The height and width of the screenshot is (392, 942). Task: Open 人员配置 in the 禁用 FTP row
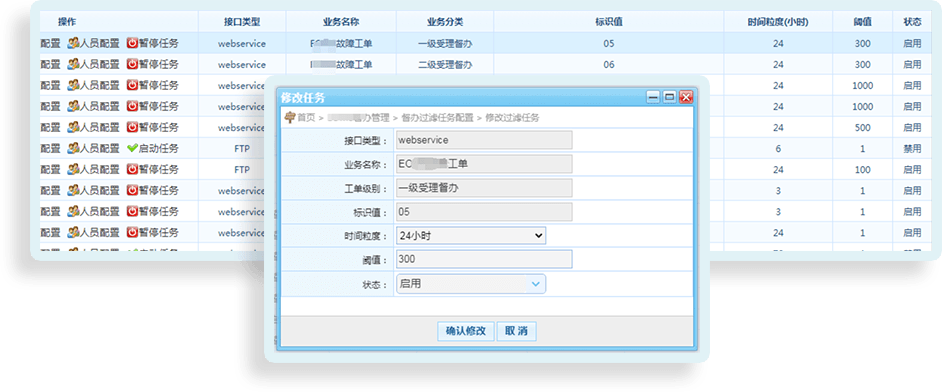coord(93,148)
